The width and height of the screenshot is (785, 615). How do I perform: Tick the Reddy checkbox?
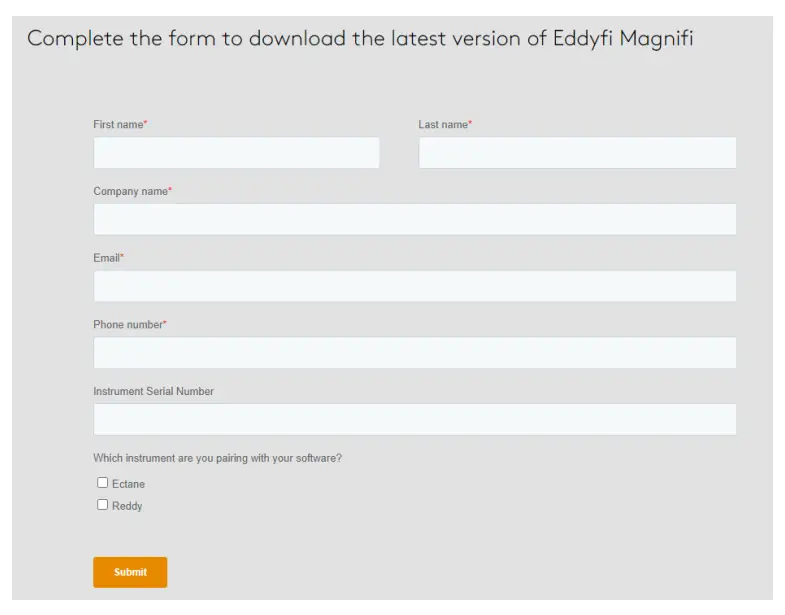tap(102, 505)
